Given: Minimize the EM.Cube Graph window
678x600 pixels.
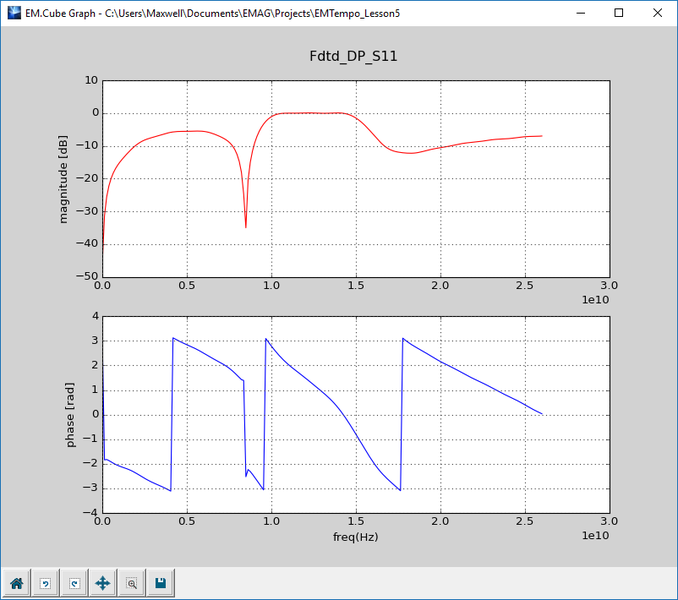Looking at the screenshot, I should [x=574, y=12].
